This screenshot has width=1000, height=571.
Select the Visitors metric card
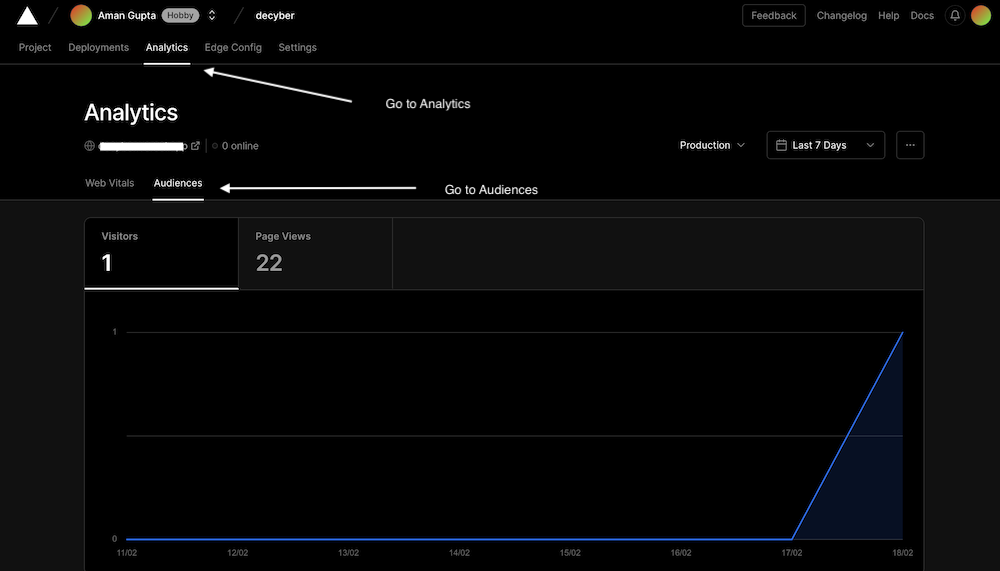click(161, 253)
